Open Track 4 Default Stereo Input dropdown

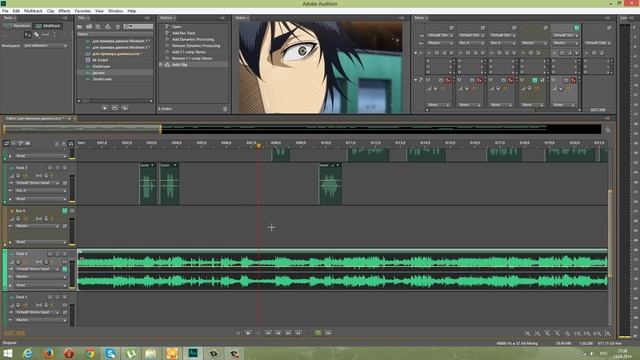tap(38, 269)
